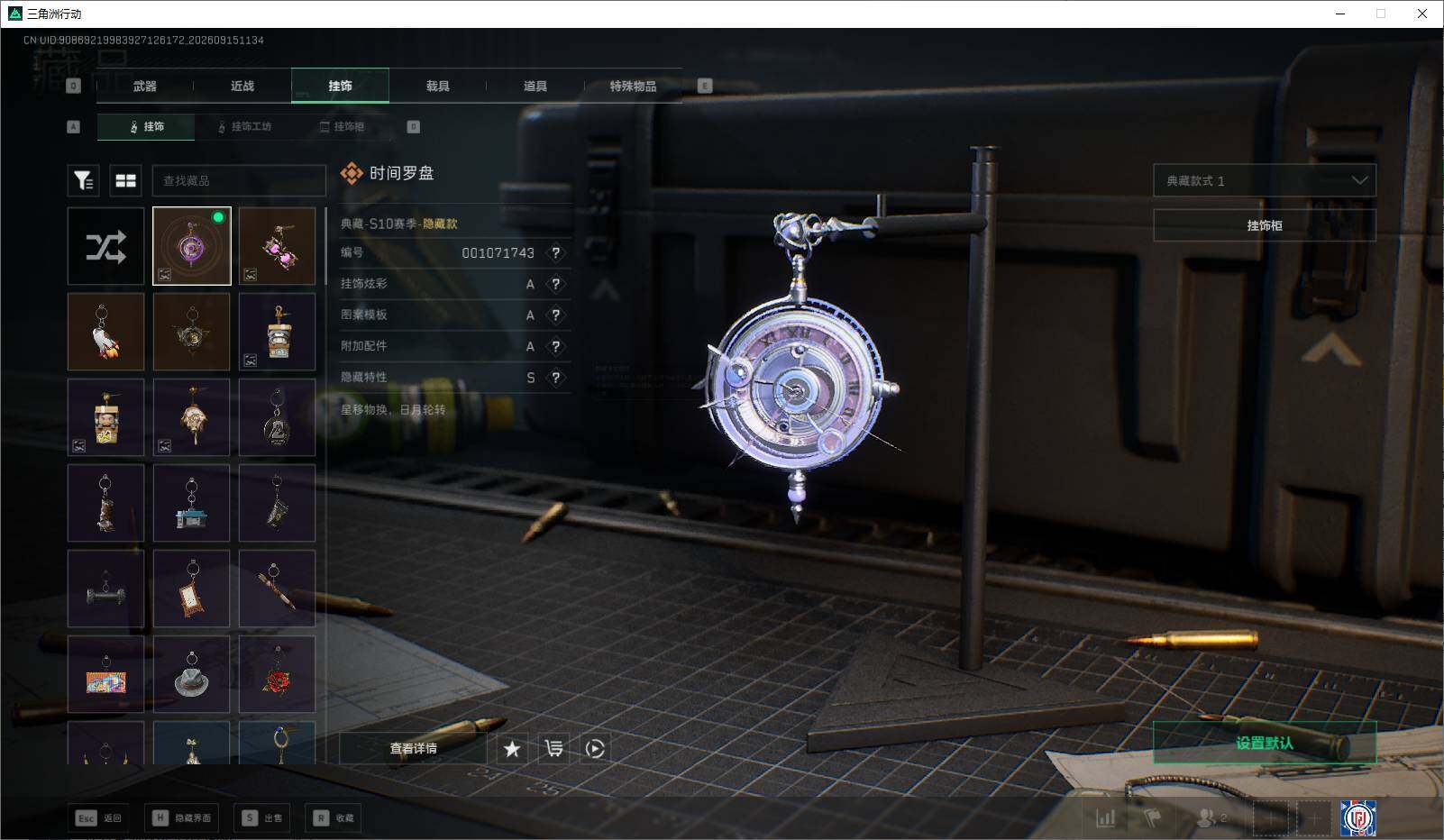The image size is (1444, 840).
Task: Click the 典藏-S10赛季-隐藏款 rarity label
Action: (x=399, y=224)
